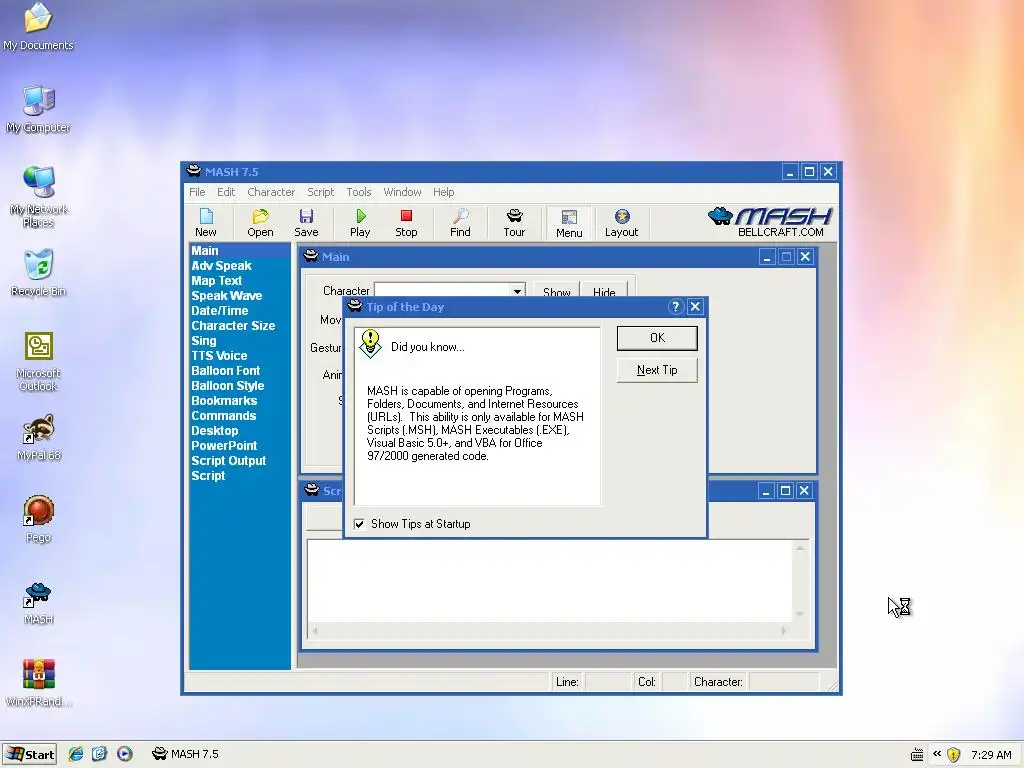Screen dimensions: 1024x768
Task: Select the Pego desktop shortcut
Action: [x=38, y=519]
